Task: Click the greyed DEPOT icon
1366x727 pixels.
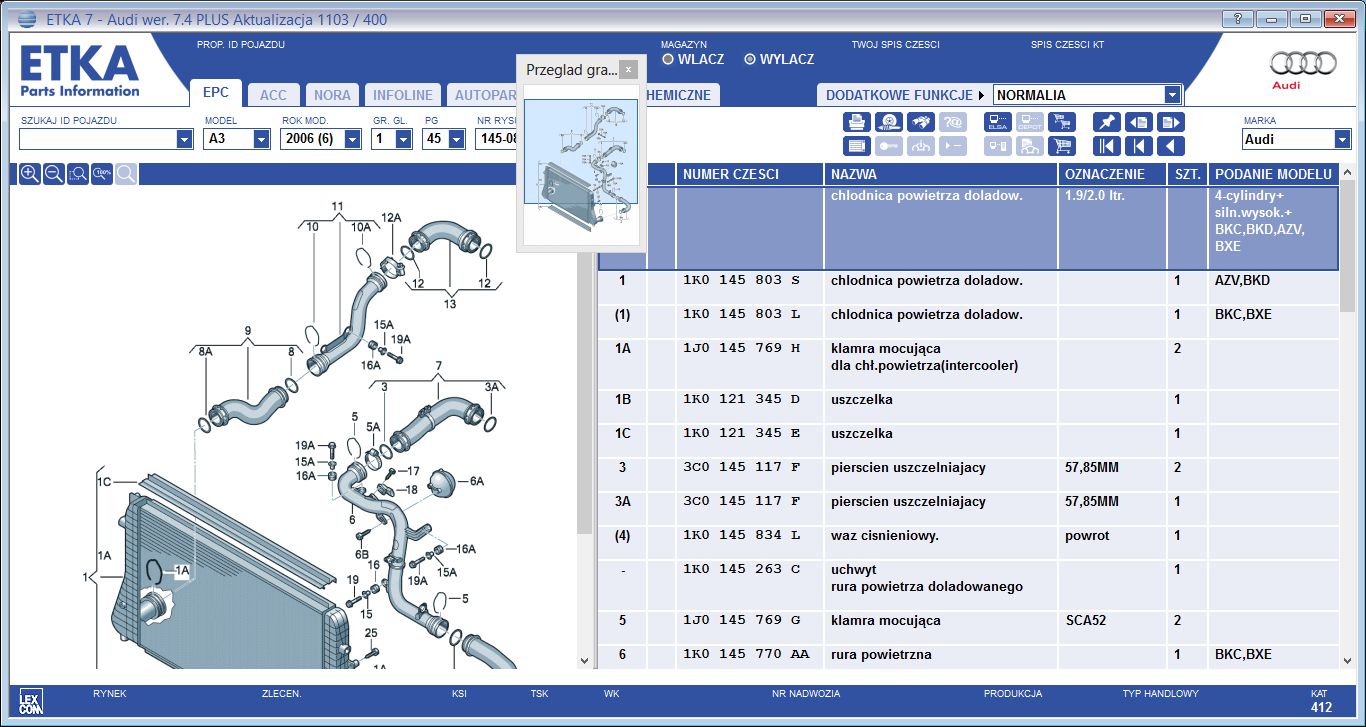Action: click(x=1030, y=122)
